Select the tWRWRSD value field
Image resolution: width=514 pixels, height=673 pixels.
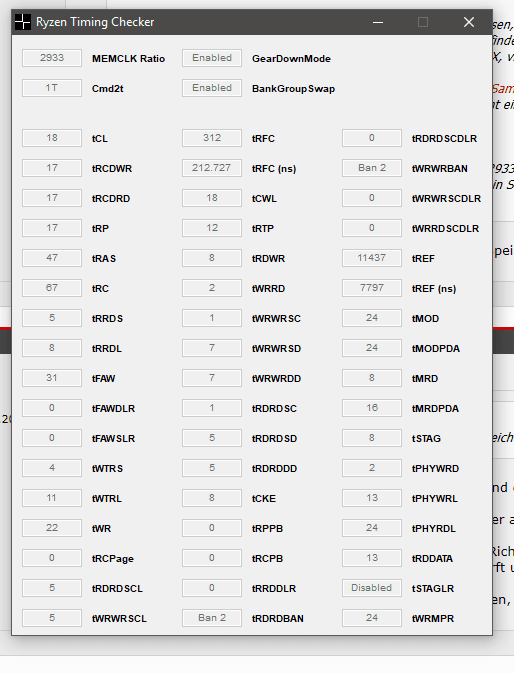click(x=212, y=348)
